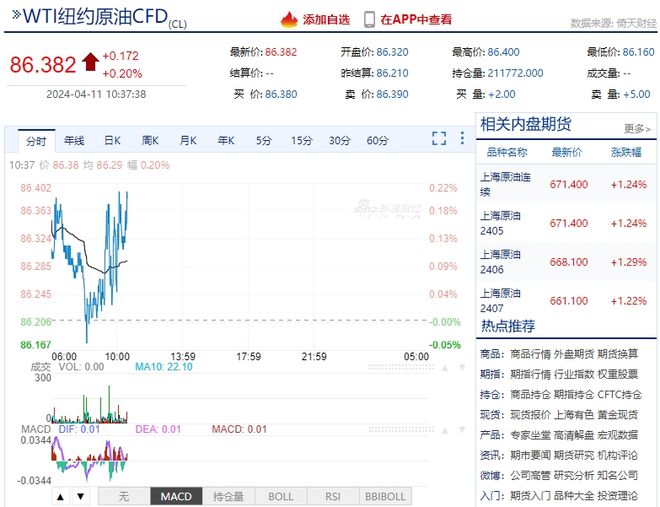Screen dimensions: 660x507
Task: Turn off indicators with the 无 option
Action: (x=124, y=496)
